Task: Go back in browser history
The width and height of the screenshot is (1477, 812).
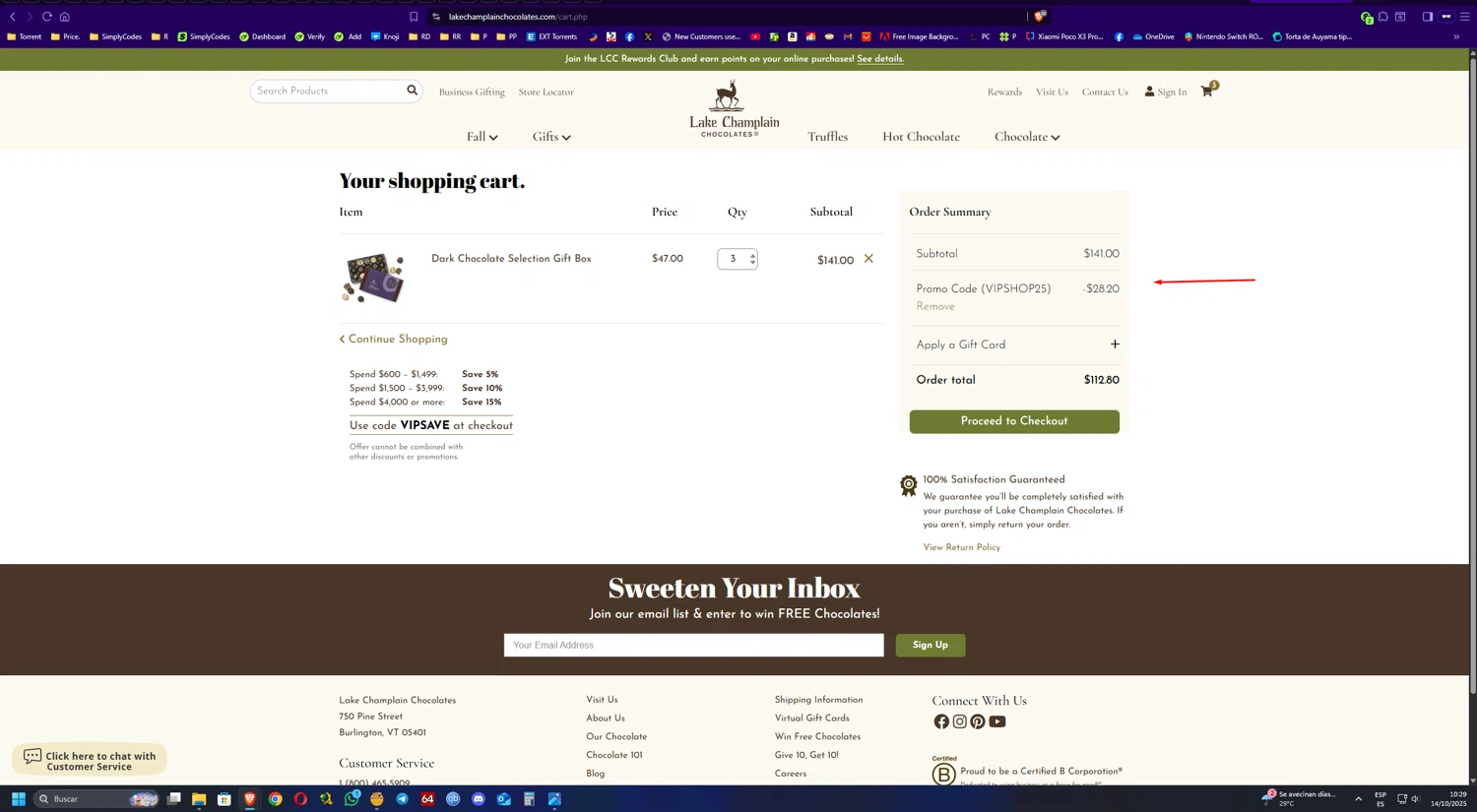Action: coord(13,17)
